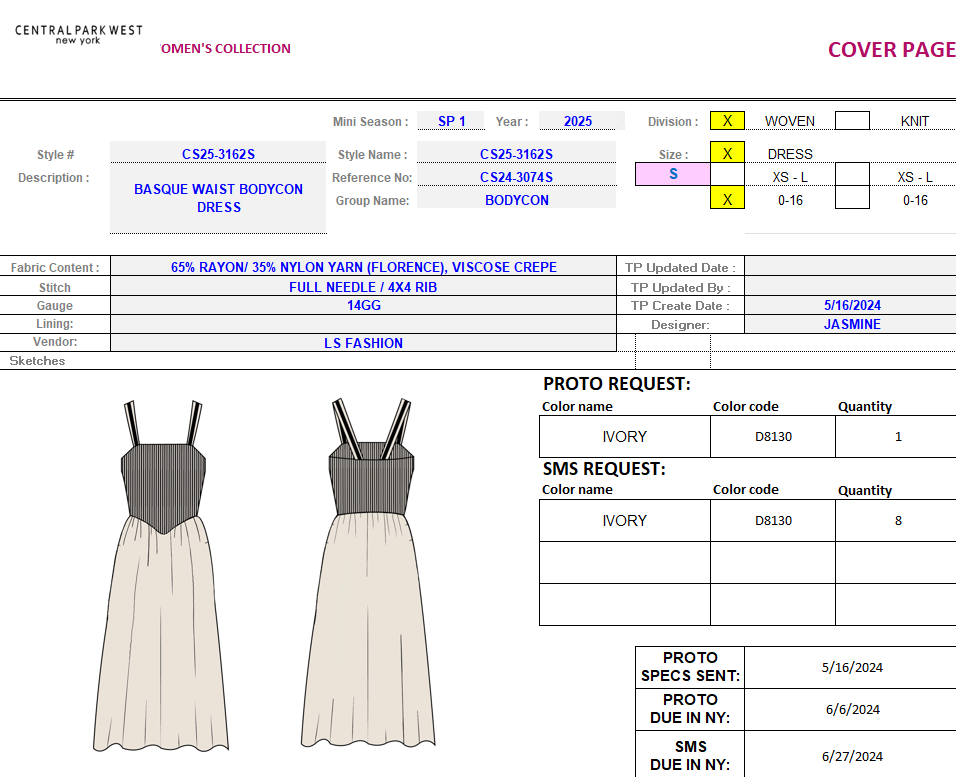Viewport: 956px width, 777px height.
Task: Click the PROTO DUE IN NY: label
Action: tap(690, 709)
